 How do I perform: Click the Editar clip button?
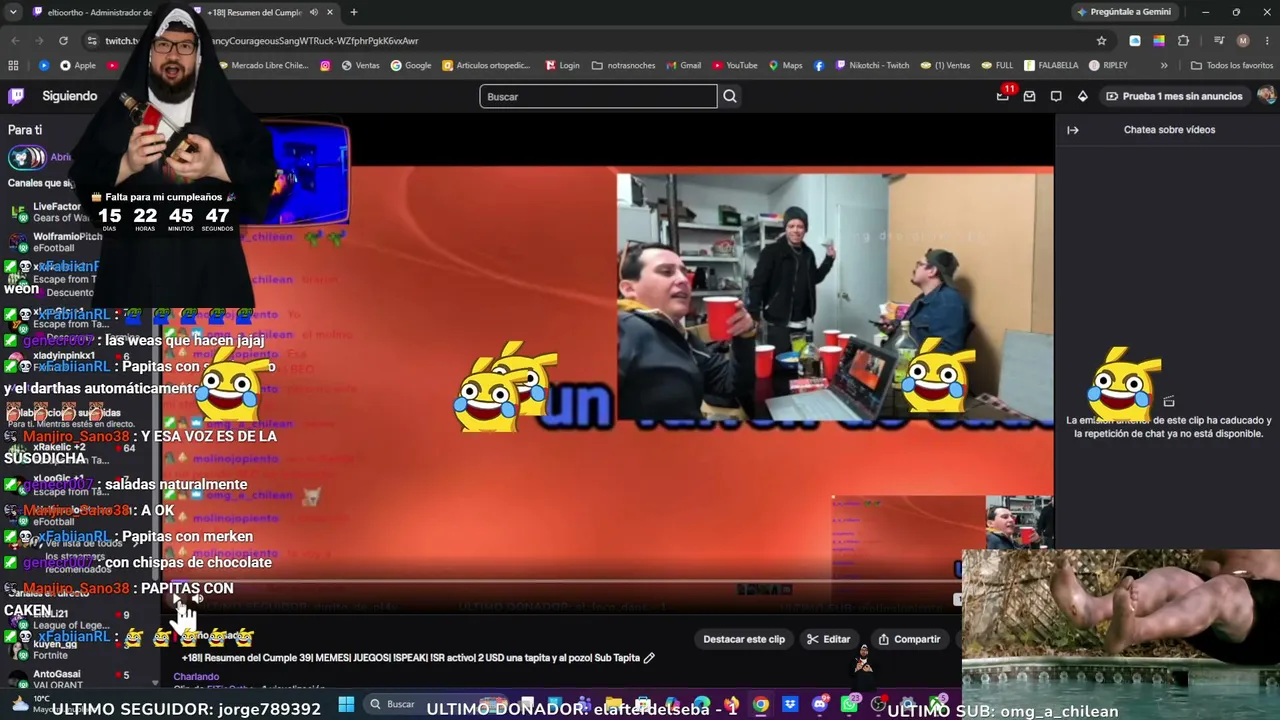(829, 639)
